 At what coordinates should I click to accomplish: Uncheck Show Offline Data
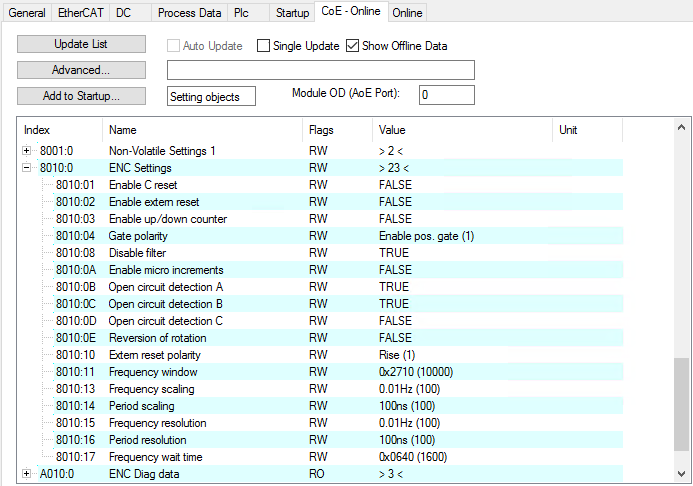352,46
